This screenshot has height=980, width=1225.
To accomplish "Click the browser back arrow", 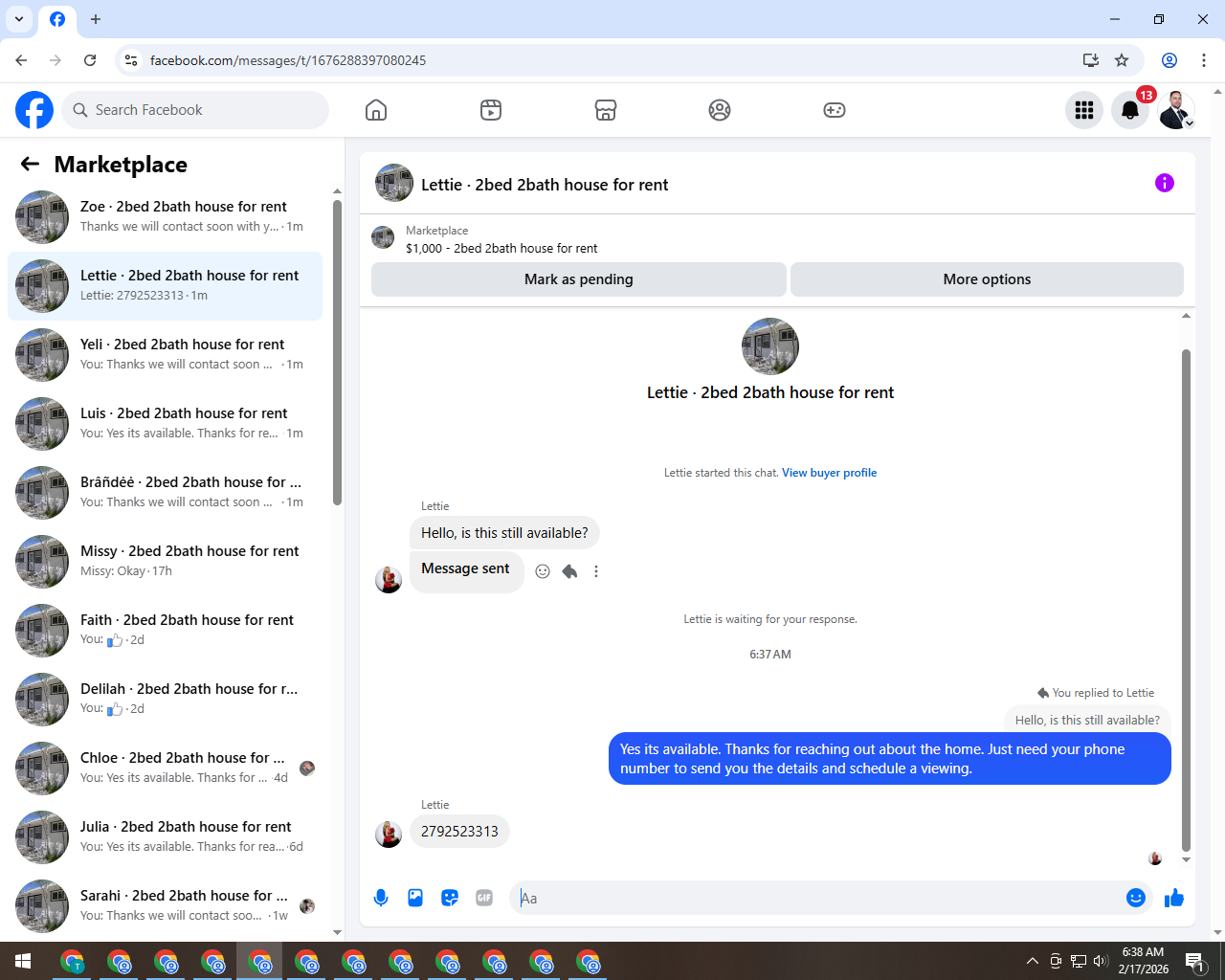I will tap(21, 60).
